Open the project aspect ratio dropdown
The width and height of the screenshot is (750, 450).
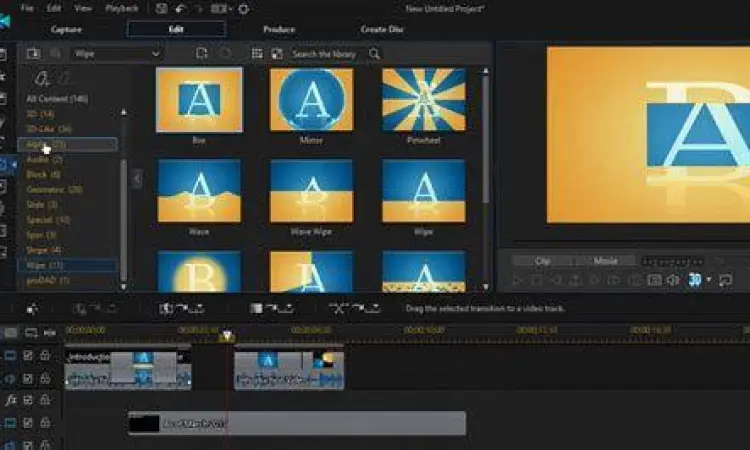tap(222, 9)
